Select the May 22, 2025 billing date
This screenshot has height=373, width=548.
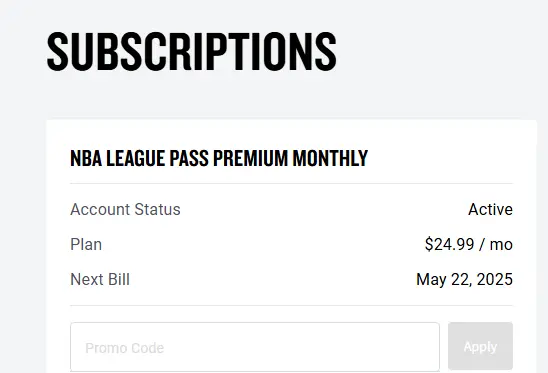(464, 280)
